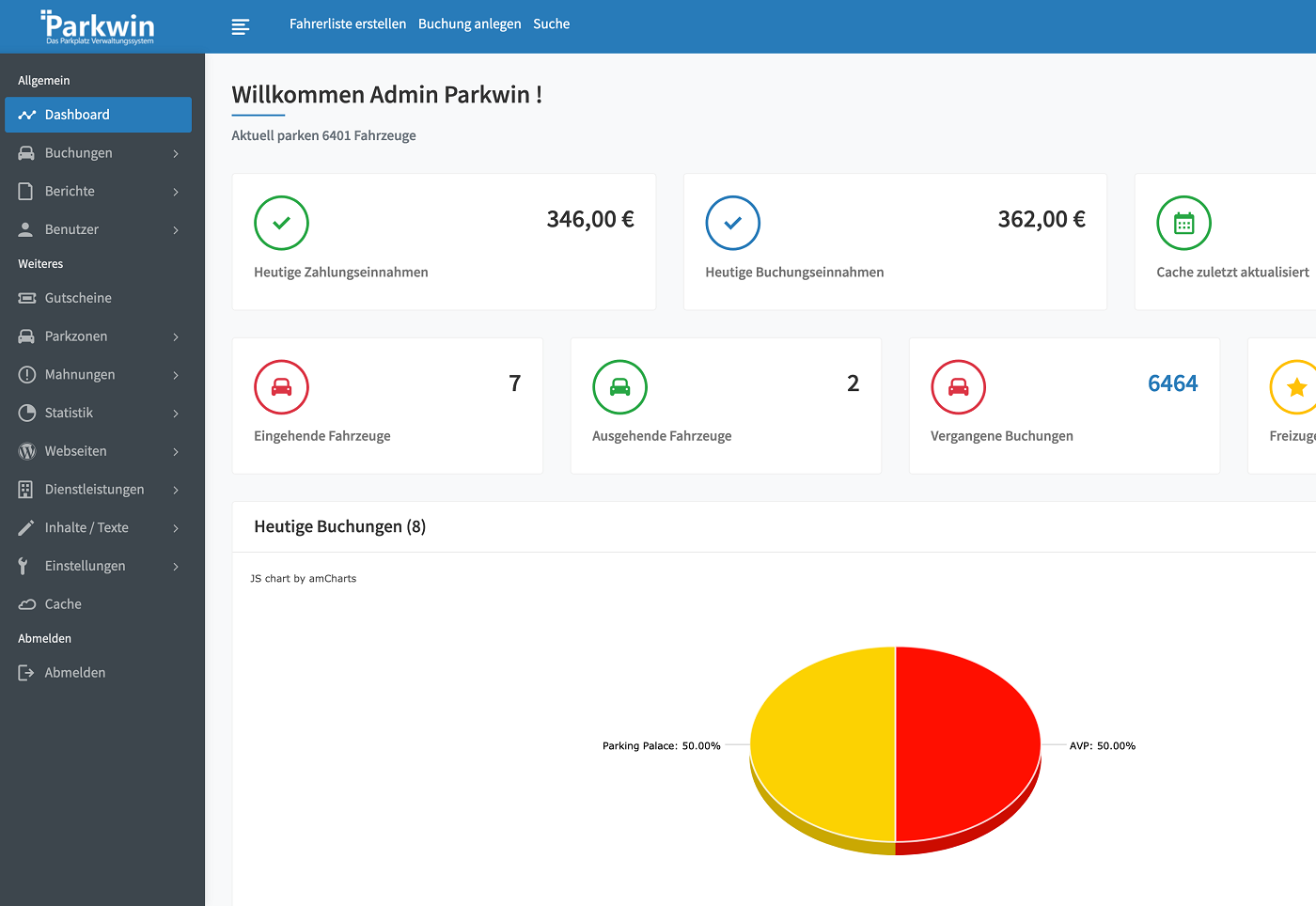
Task: Select the red AVP pie slice
Action: point(968,742)
